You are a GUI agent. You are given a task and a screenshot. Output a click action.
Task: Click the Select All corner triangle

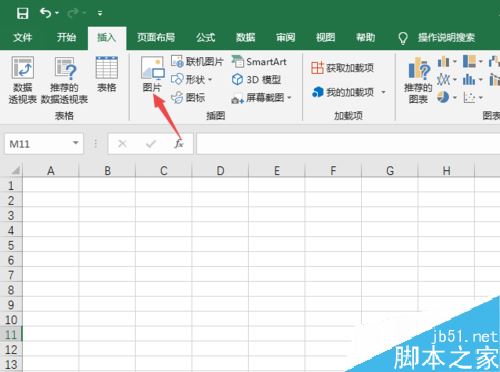[x=15, y=171]
